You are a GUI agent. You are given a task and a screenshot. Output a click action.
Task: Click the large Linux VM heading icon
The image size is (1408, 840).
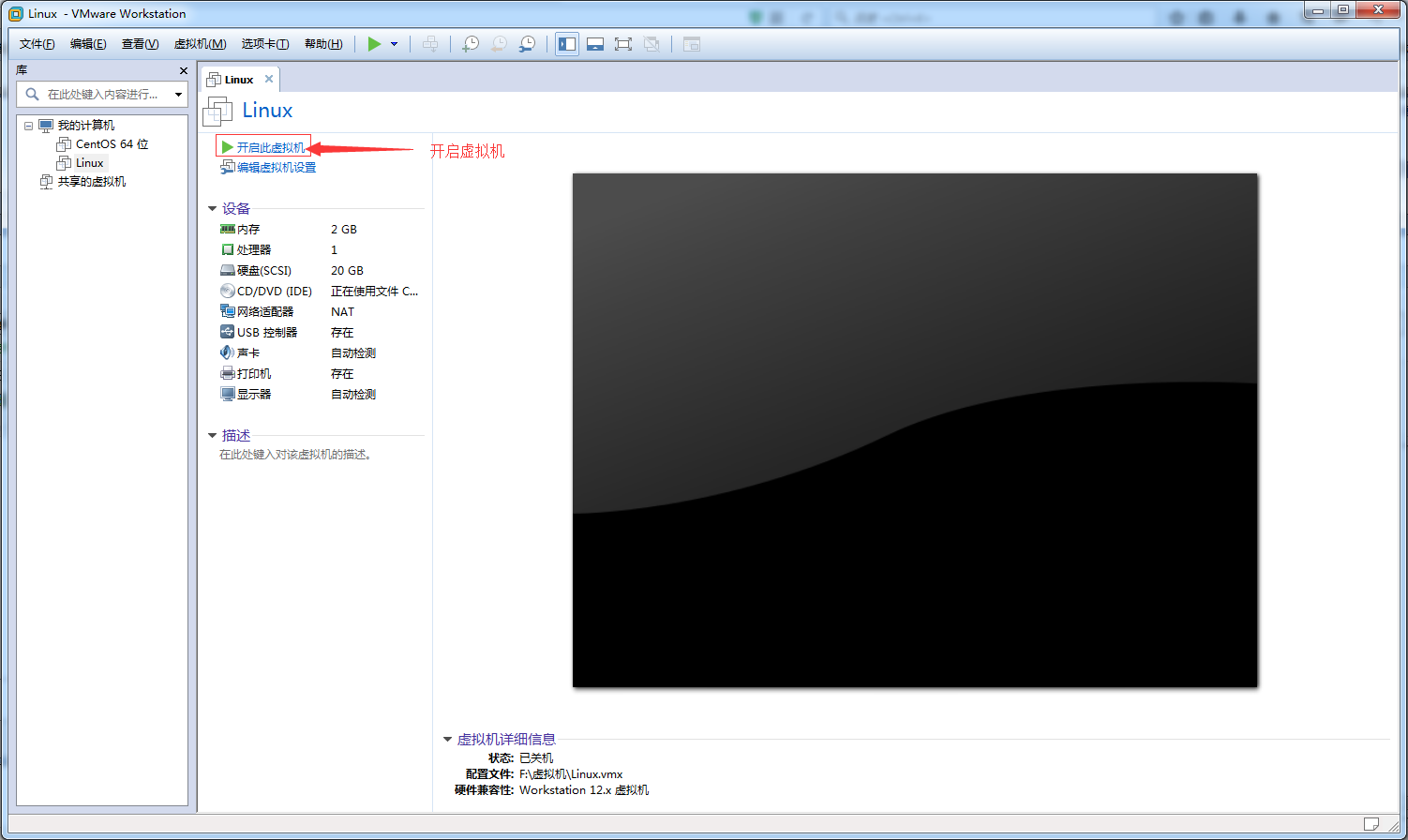[217, 112]
